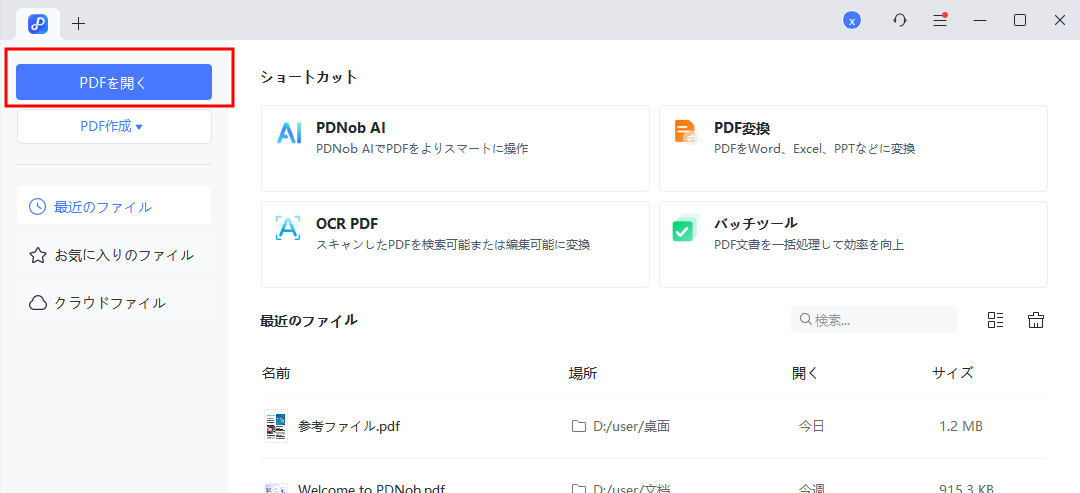Maximize the PDNob window
Screen dimensions: 1080x493
pos(1020,21)
